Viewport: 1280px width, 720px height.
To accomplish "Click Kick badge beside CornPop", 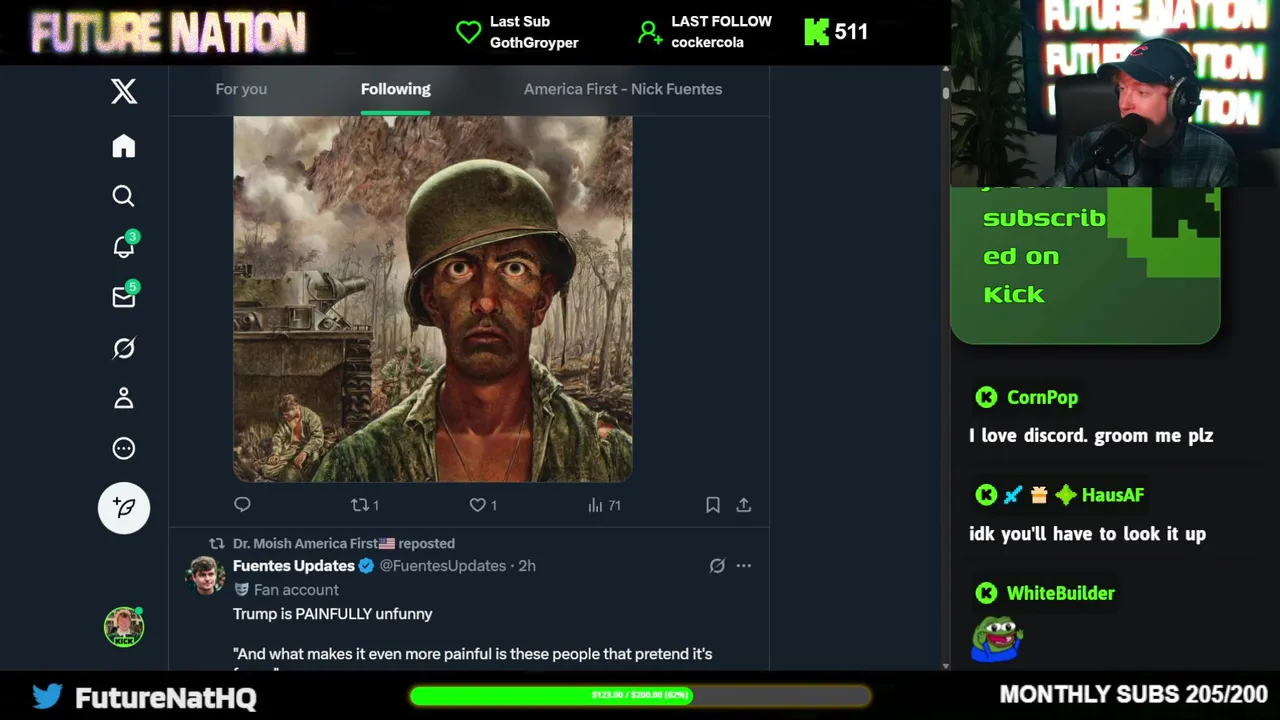I will [986, 397].
